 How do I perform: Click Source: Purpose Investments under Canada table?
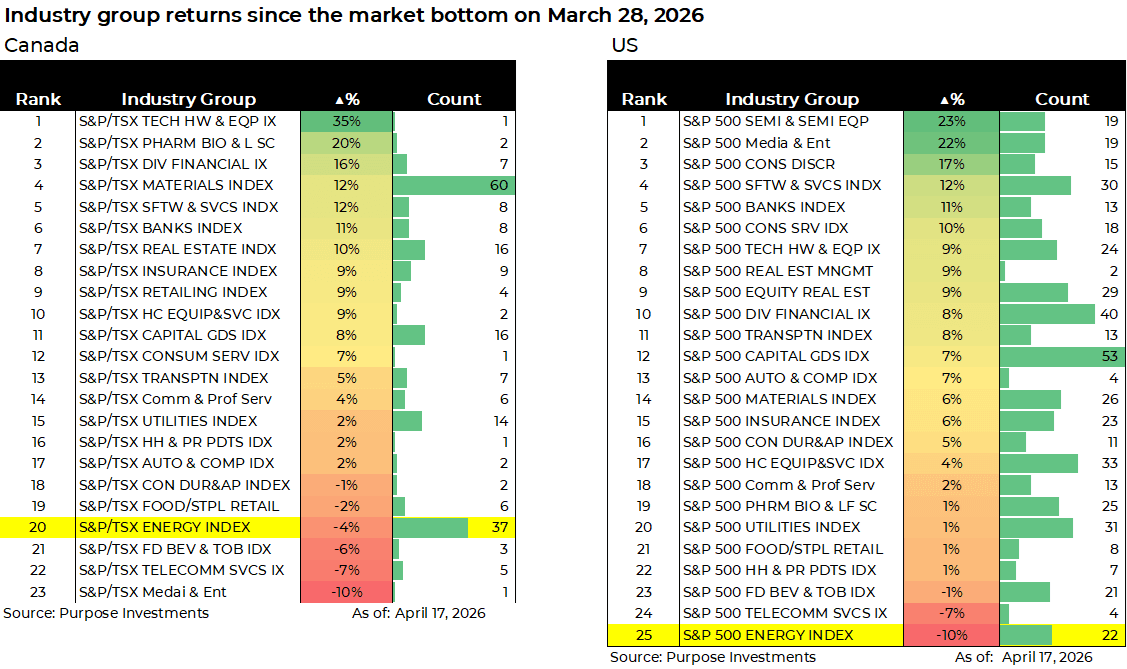(x=106, y=612)
